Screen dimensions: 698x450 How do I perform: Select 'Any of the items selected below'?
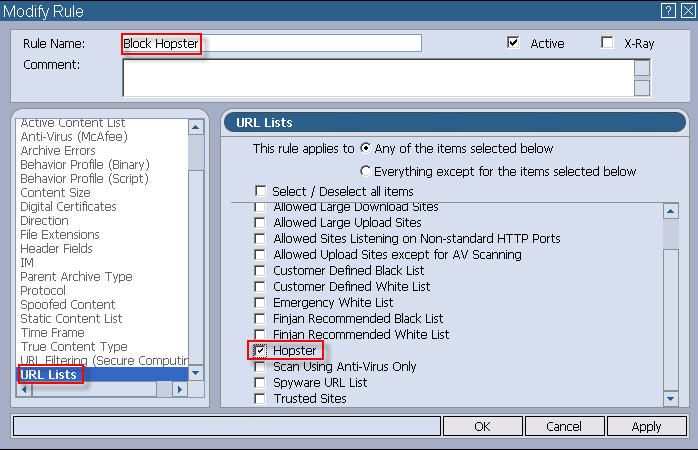[366, 148]
